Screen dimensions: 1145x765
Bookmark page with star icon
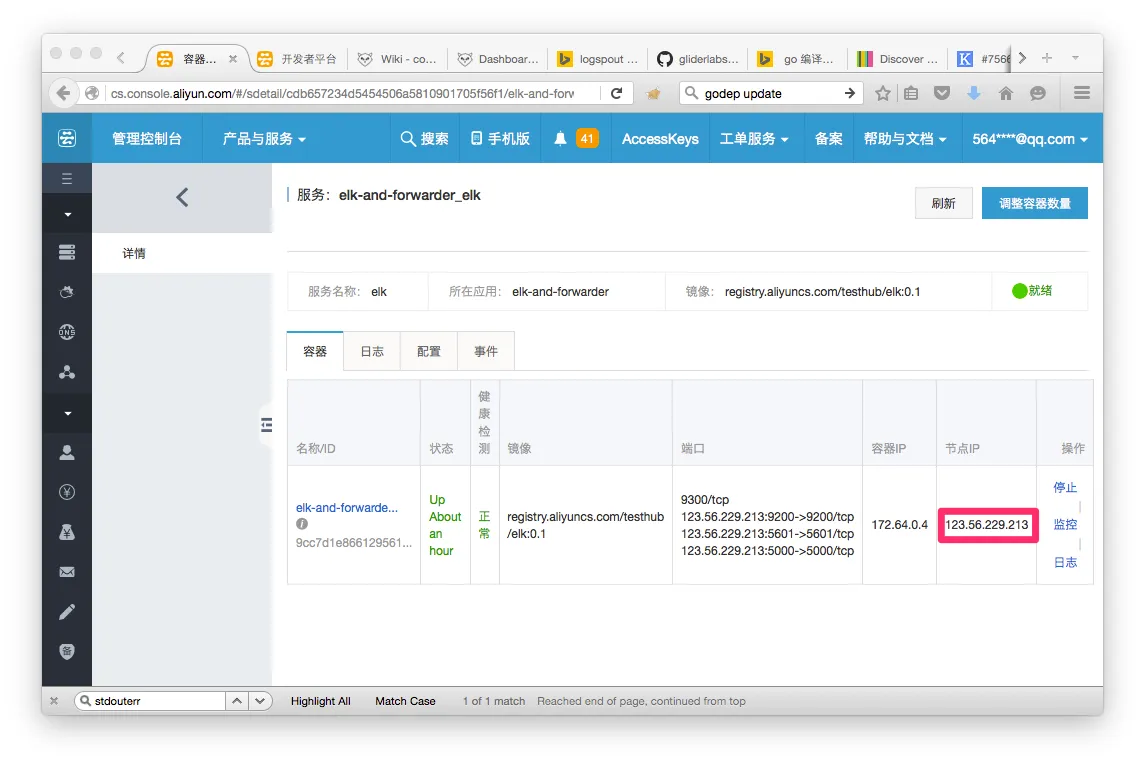(x=883, y=93)
